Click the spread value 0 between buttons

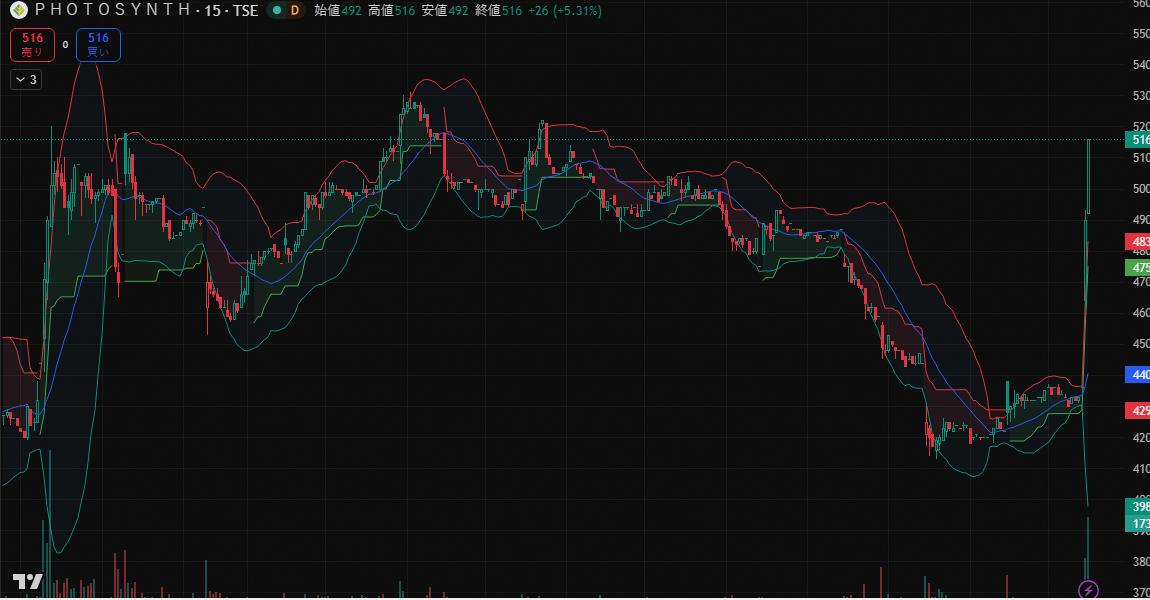pyautogui.click(x=65, y=45)
